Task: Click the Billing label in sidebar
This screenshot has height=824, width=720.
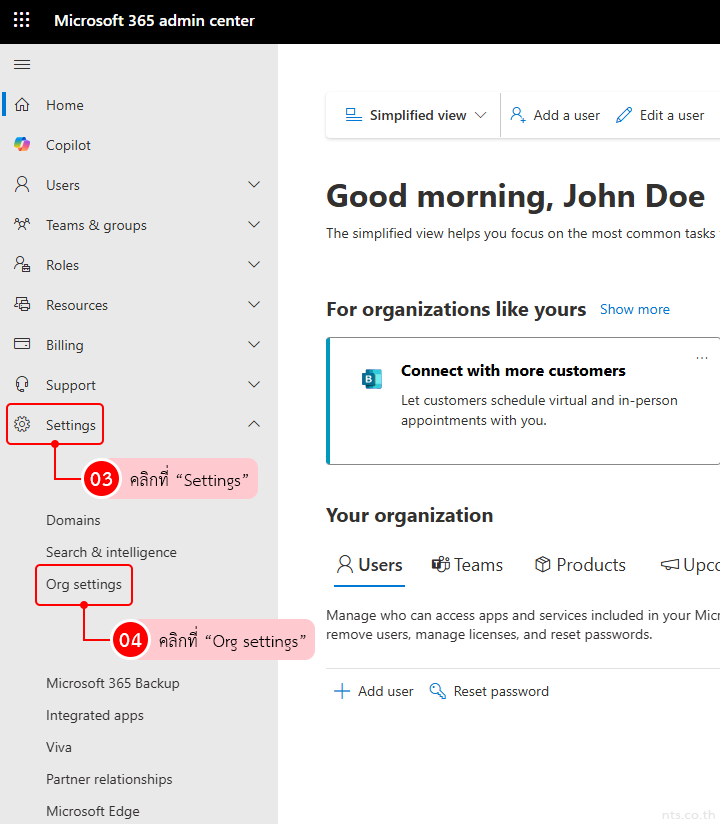Action: 65,345
